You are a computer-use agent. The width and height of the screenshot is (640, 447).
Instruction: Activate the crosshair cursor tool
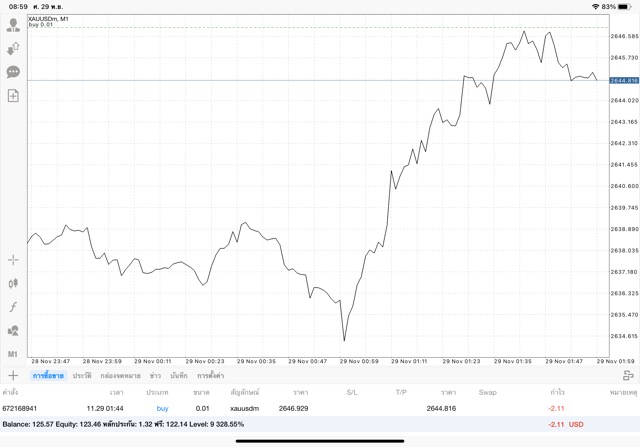pos(13,260)
